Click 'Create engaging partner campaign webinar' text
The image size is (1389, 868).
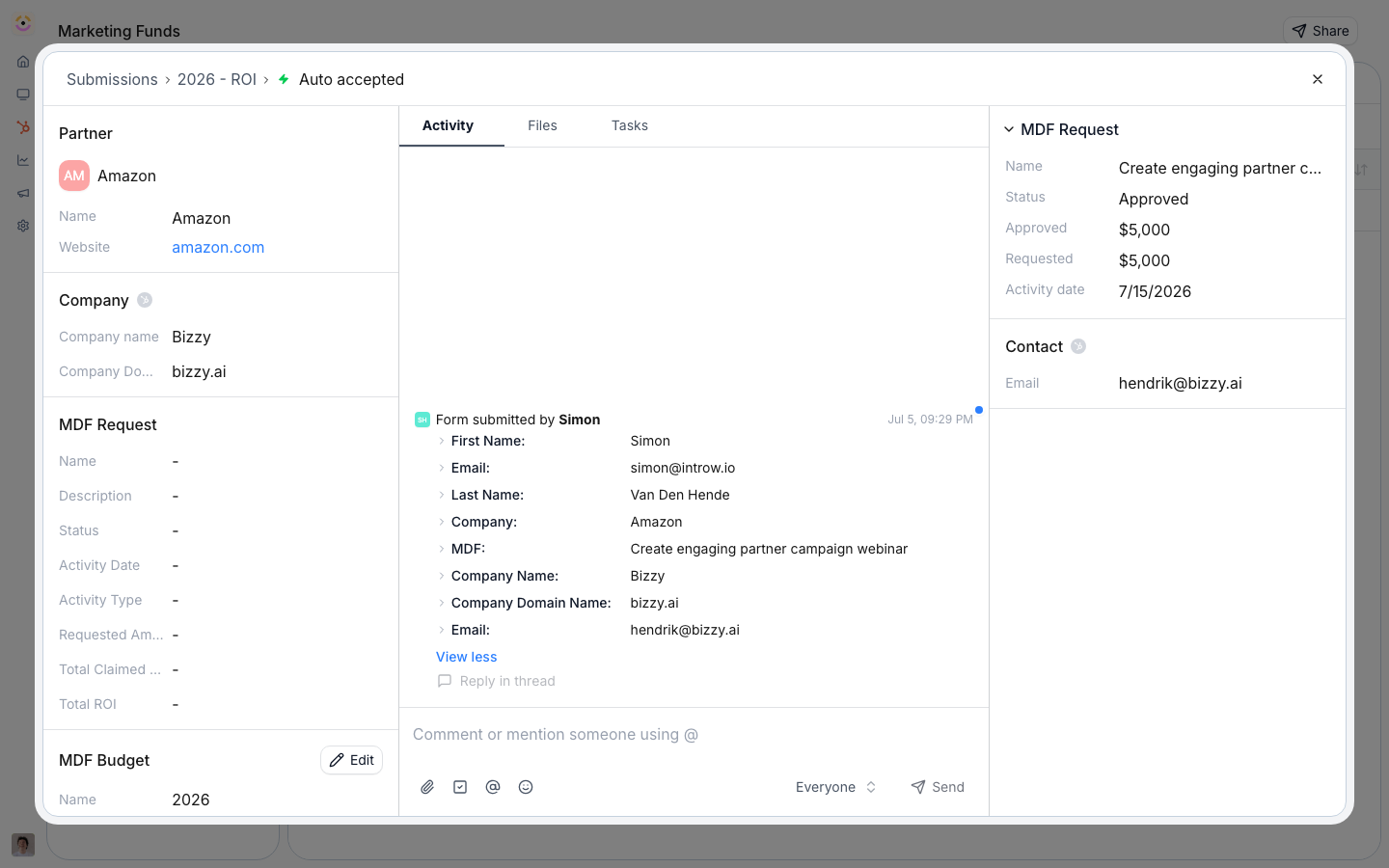[x=769, y=549]
